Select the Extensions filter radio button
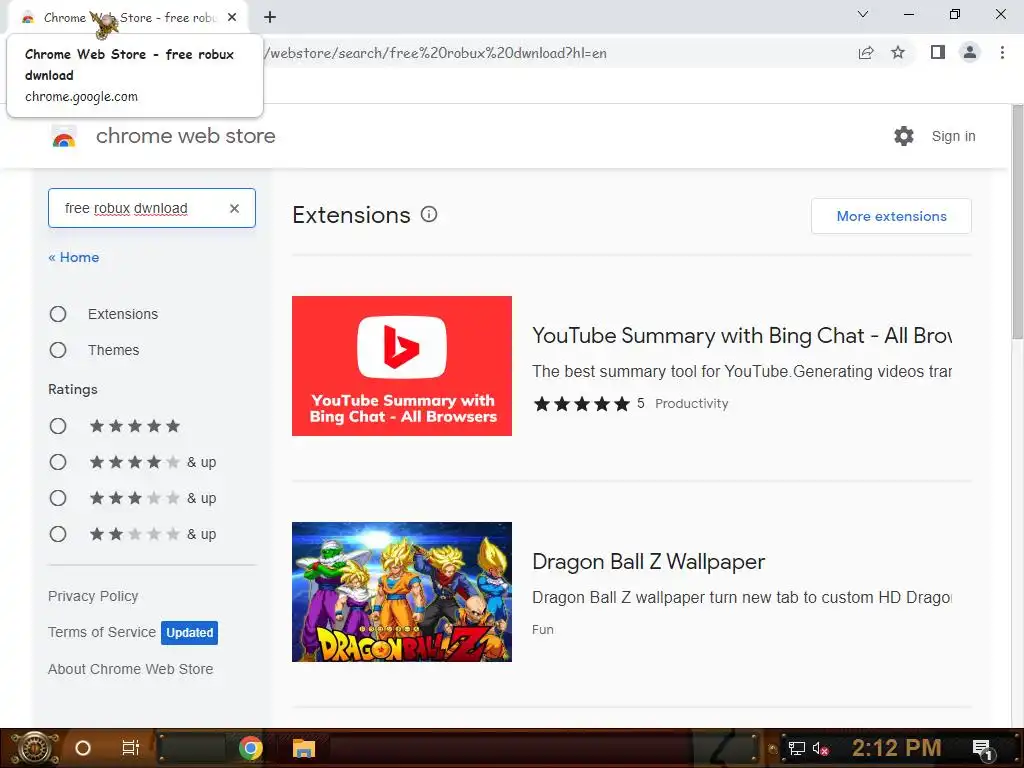 [x=58, y=314]
